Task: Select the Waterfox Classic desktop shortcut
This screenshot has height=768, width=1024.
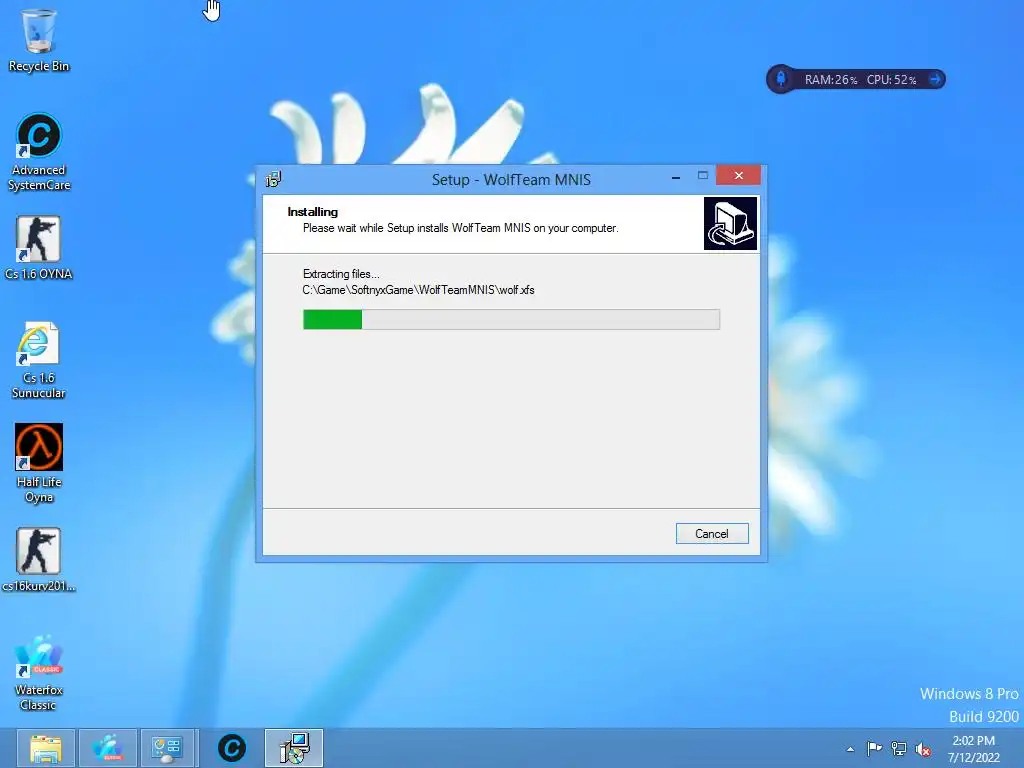Action: (x=39, y=673)
